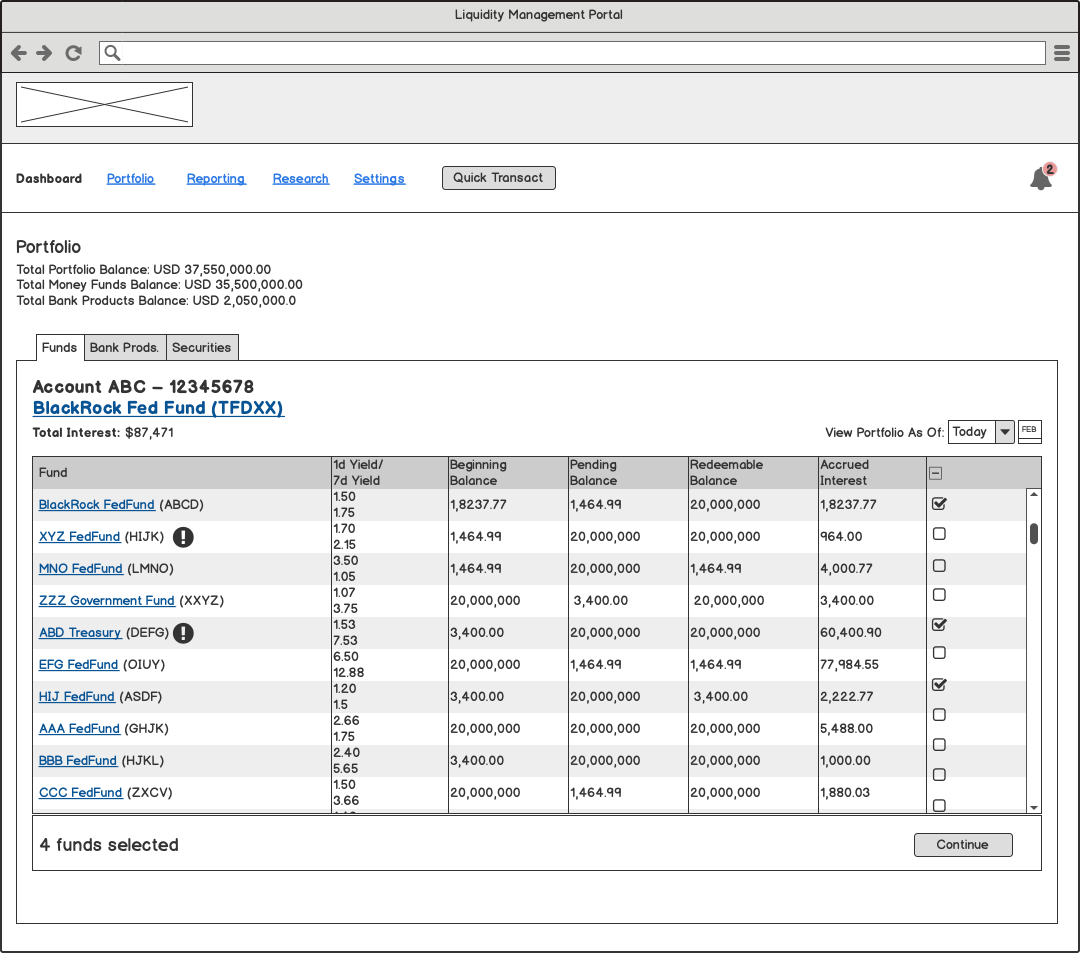Click accrued interest value 60,400.90
Image resolution: width=1080 pixels, height=953 pixels.
851,633
